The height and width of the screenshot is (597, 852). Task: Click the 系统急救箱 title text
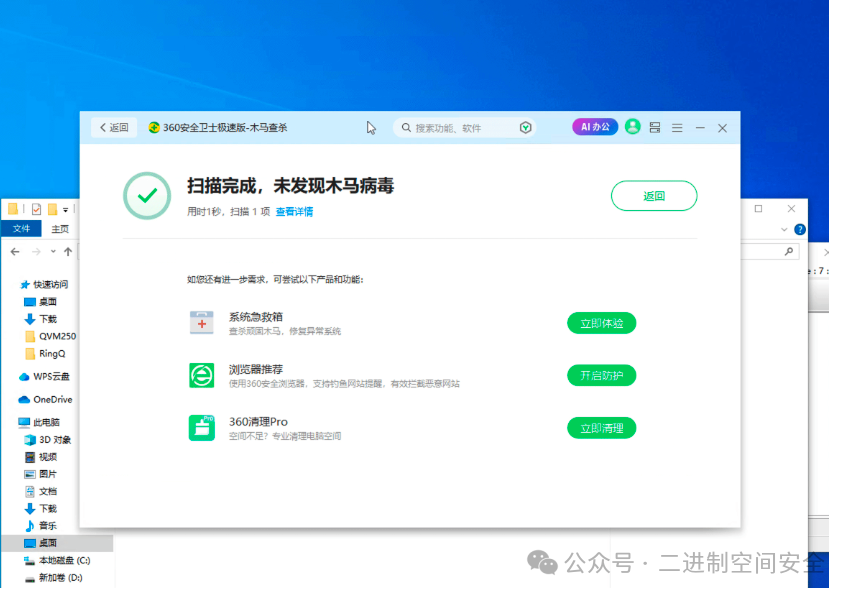point(256,317)
